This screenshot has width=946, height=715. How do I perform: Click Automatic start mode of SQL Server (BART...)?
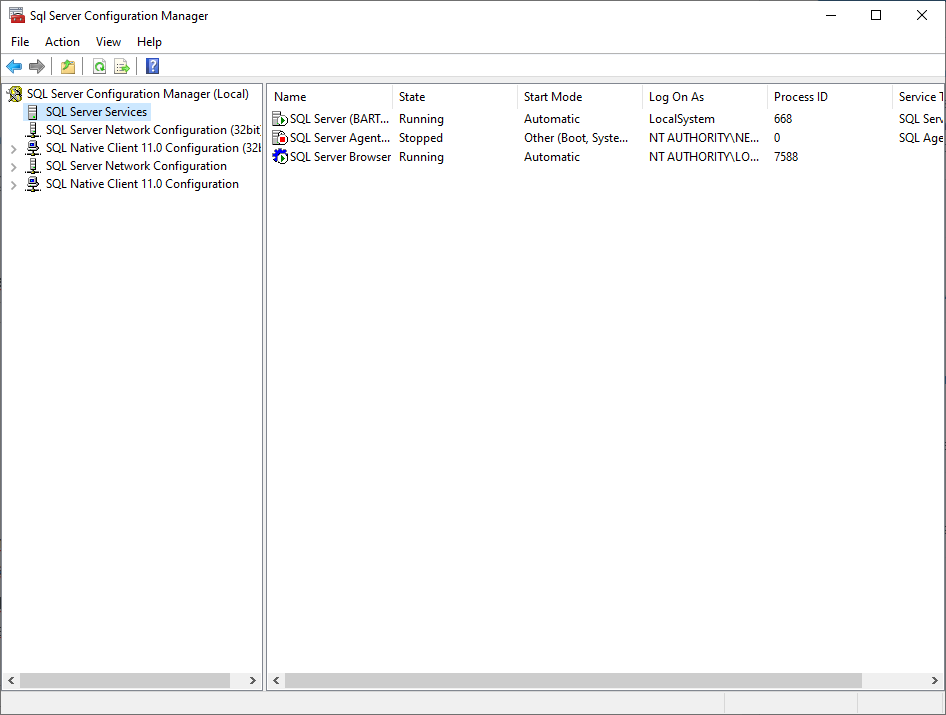pos(551,119)
